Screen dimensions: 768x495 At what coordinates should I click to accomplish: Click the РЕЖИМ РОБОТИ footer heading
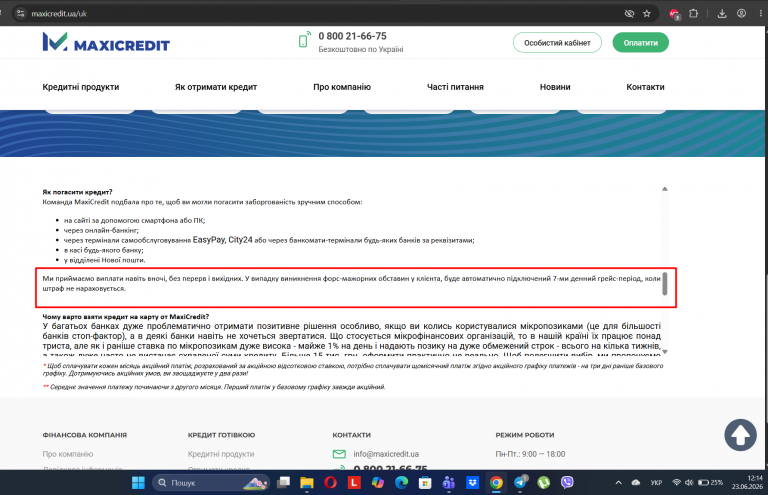525,435
